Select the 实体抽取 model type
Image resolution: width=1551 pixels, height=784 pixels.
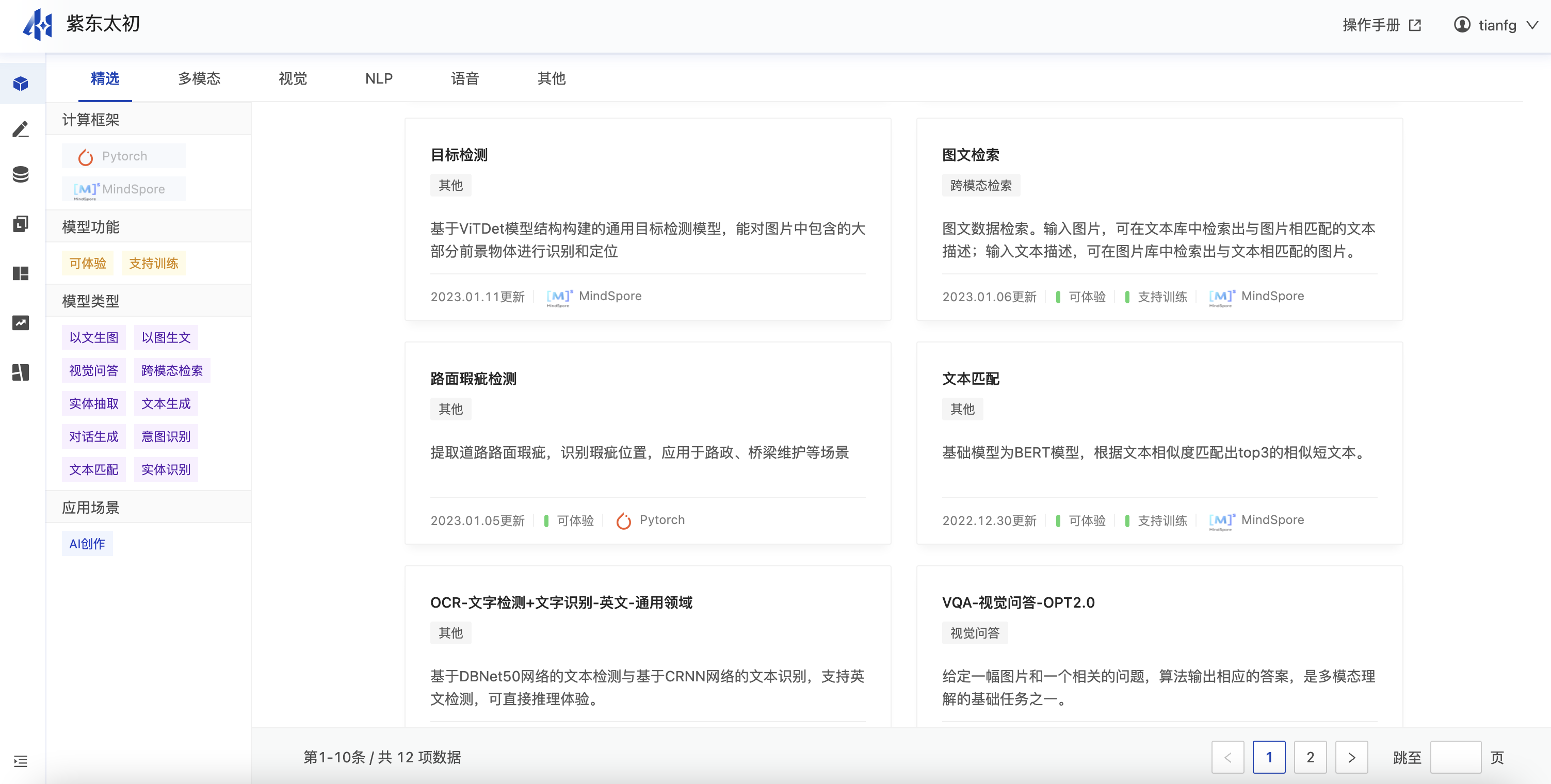tap(94, 404)
